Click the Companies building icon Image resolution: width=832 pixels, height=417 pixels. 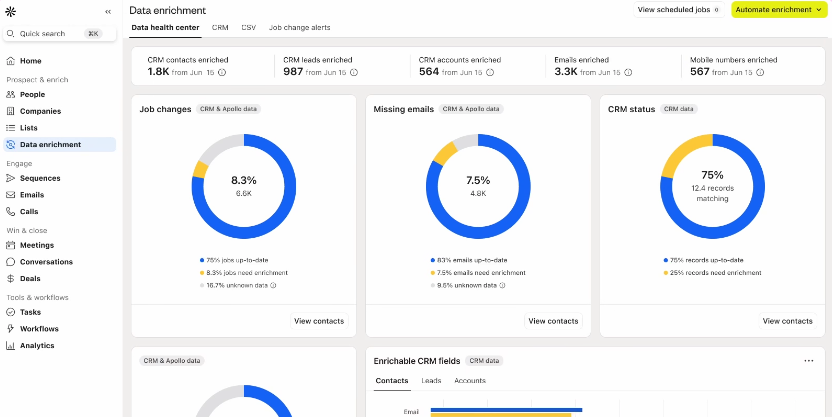click(10, 111)
